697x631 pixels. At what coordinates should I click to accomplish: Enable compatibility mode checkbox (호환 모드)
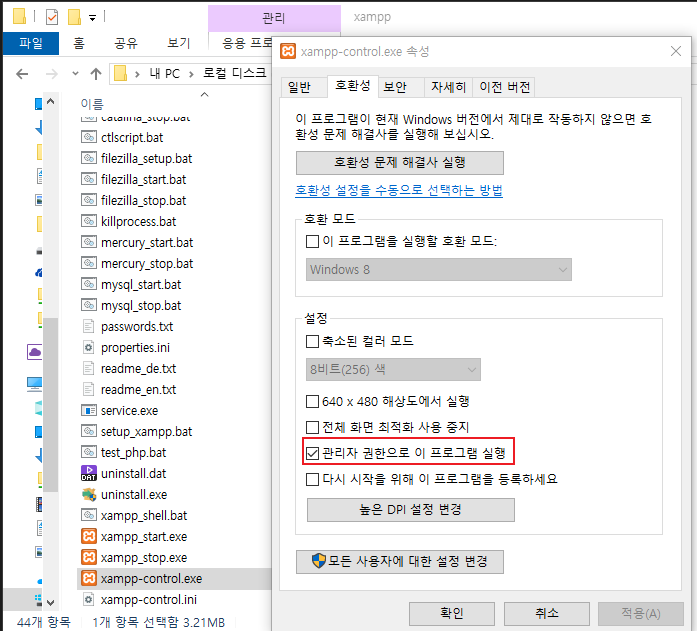click(x=312, y=241)
